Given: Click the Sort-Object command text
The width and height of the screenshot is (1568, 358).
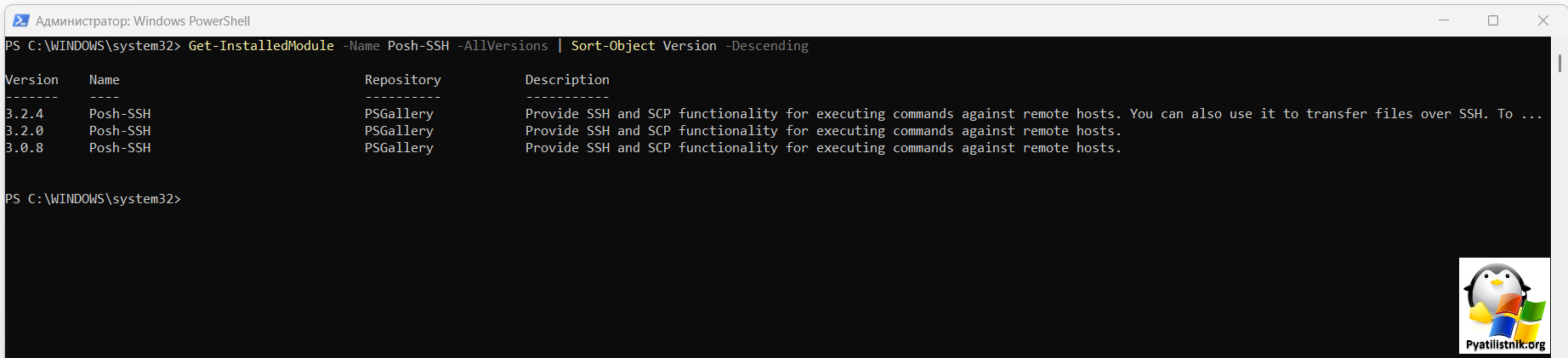Looking at the screenshot, I should coord(613,46).
